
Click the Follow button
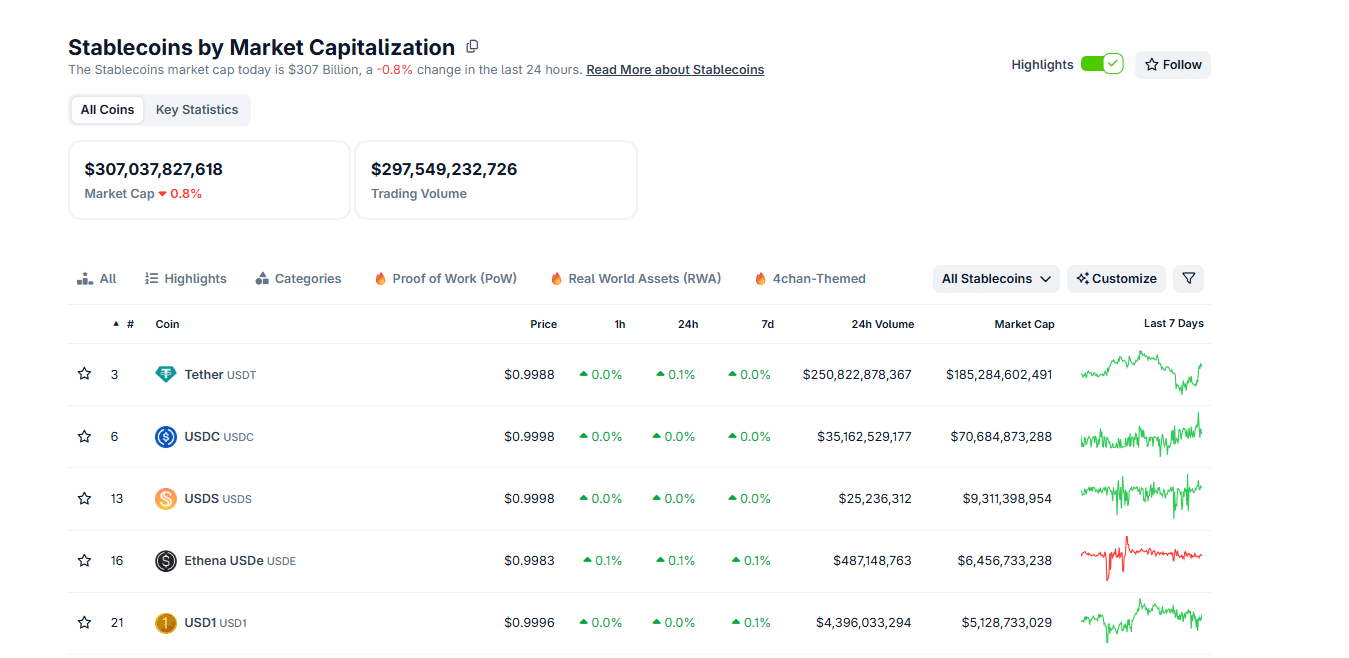coord(1172,63)
